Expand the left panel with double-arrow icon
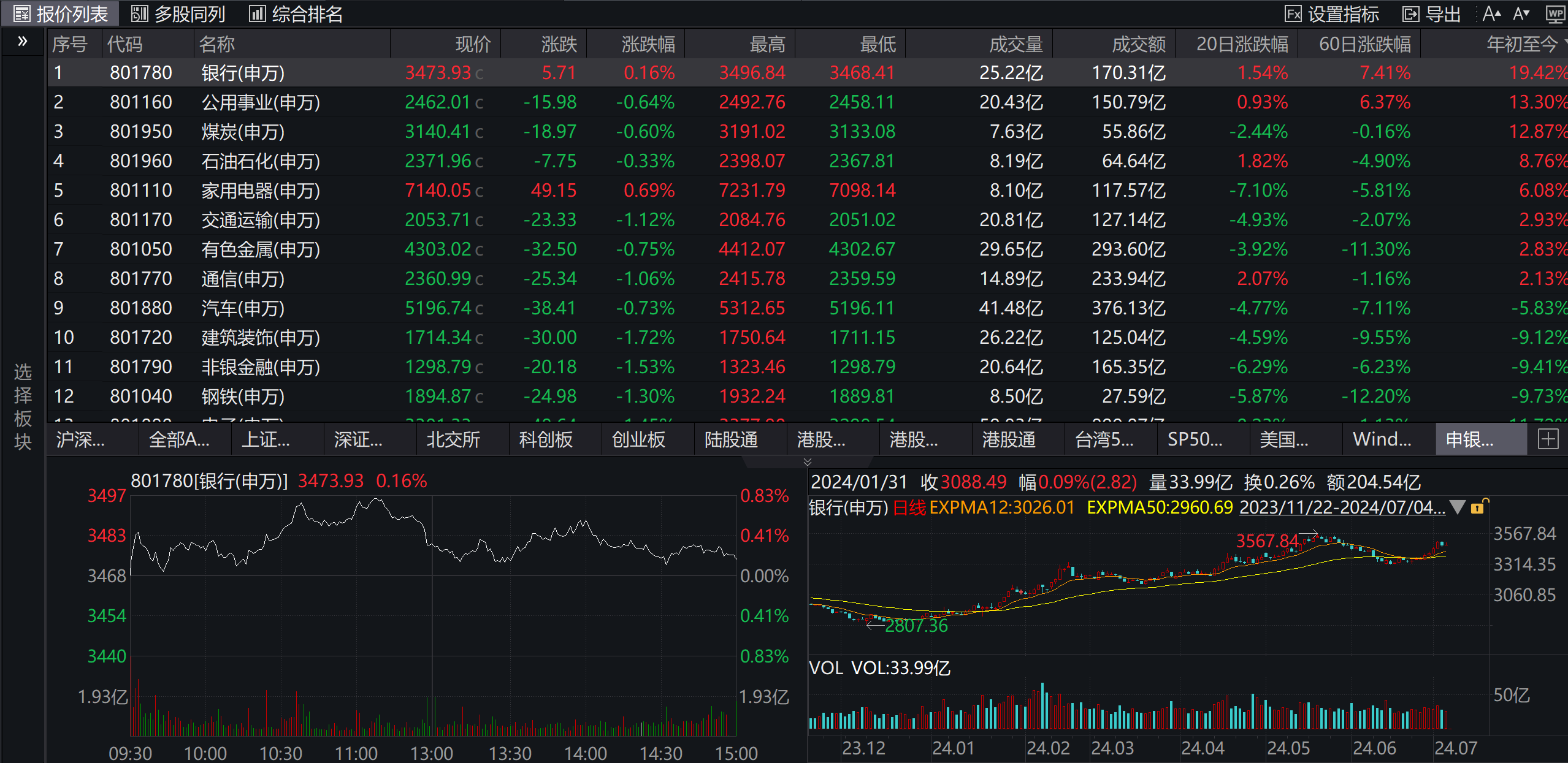This screenshot has height=763, width=1568. [x=23, y=42]
